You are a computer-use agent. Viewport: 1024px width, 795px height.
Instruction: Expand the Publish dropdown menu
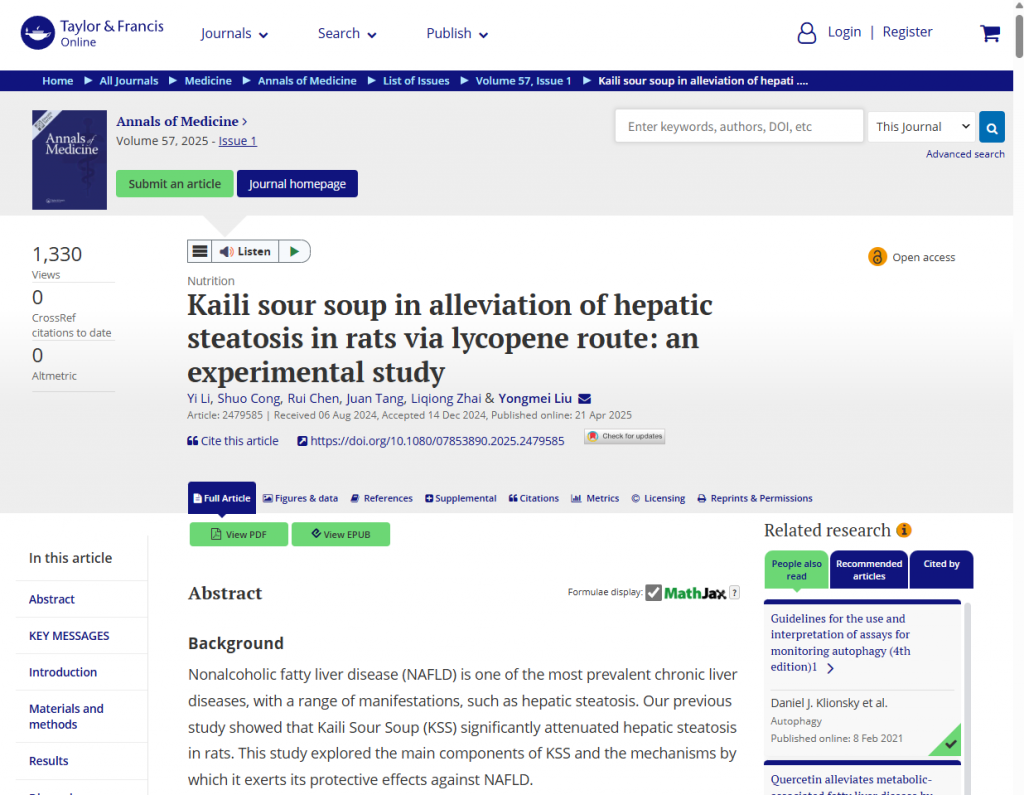point(457,34)
